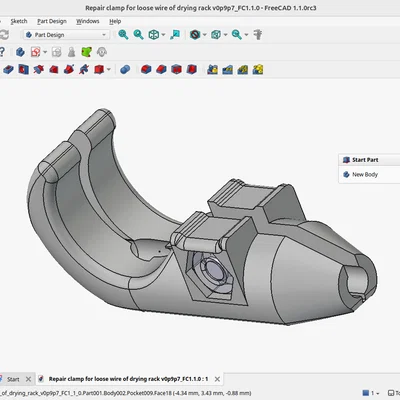This screenshot has width=400, height=400.
Task: Click the Fit Selection zoom icon
Action: (138, 35)
